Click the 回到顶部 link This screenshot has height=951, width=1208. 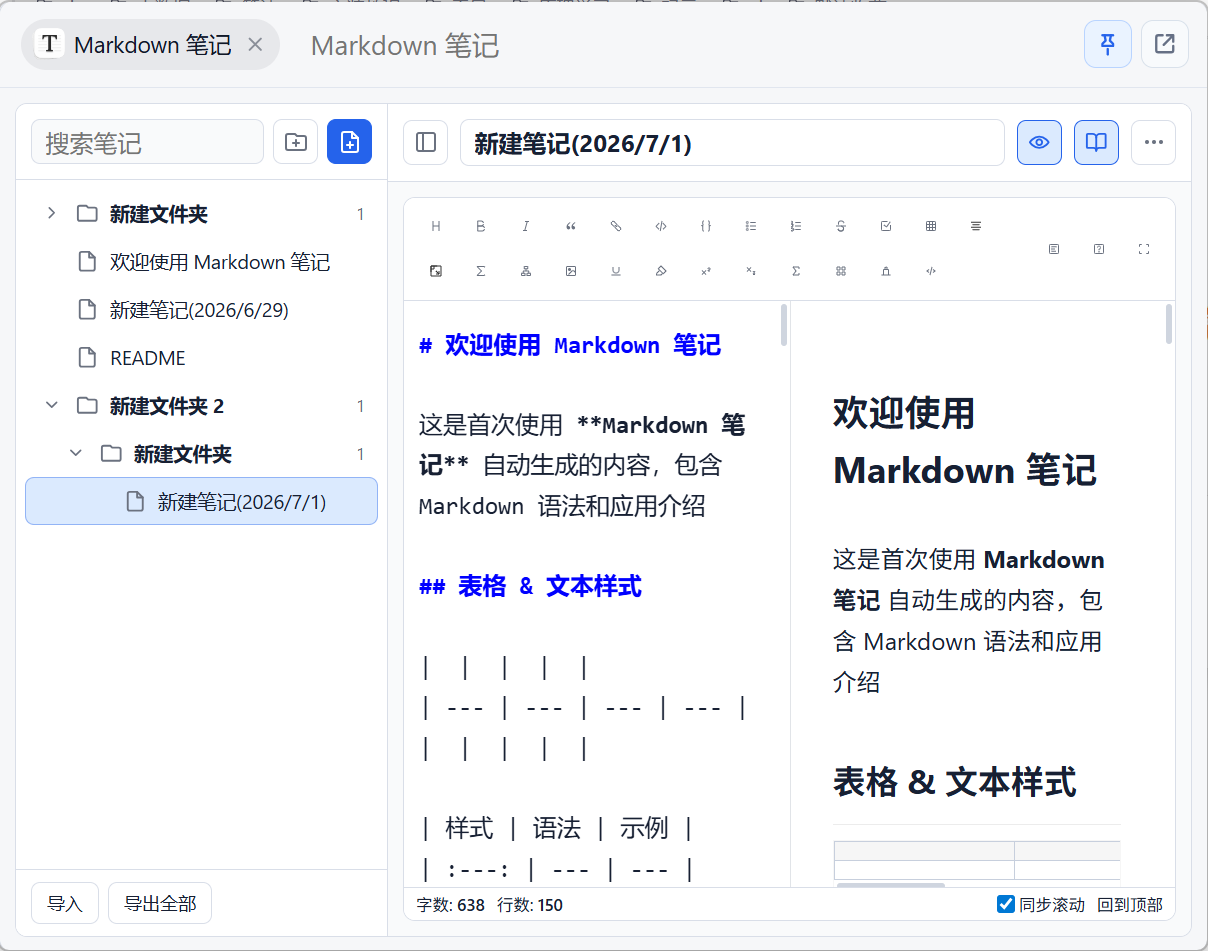coord(1130,905)
